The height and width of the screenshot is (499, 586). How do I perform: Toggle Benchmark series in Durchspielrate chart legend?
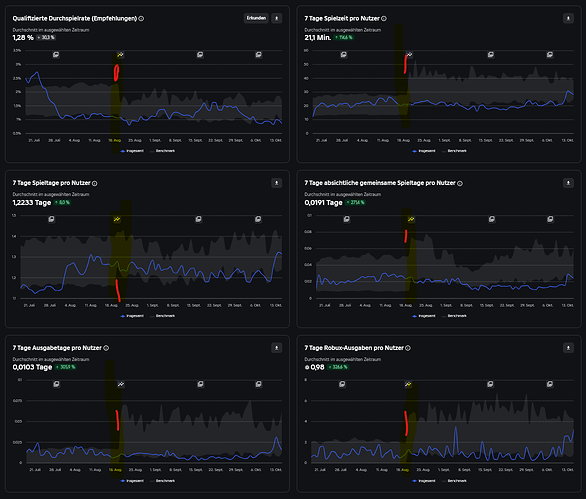coord(163,151)
